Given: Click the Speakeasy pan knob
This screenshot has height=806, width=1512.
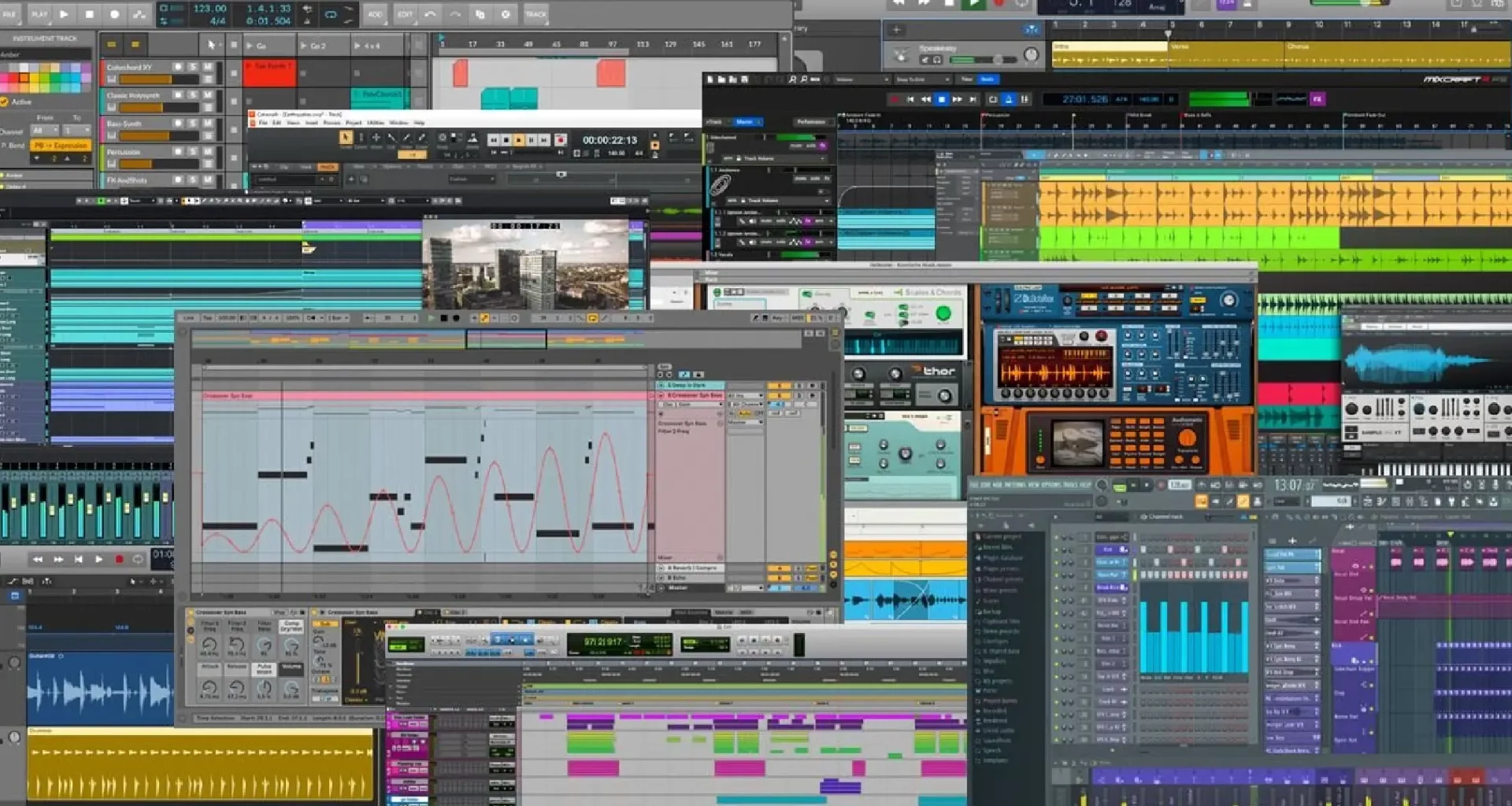Looking at the screenshot, I should [1032, 54].
